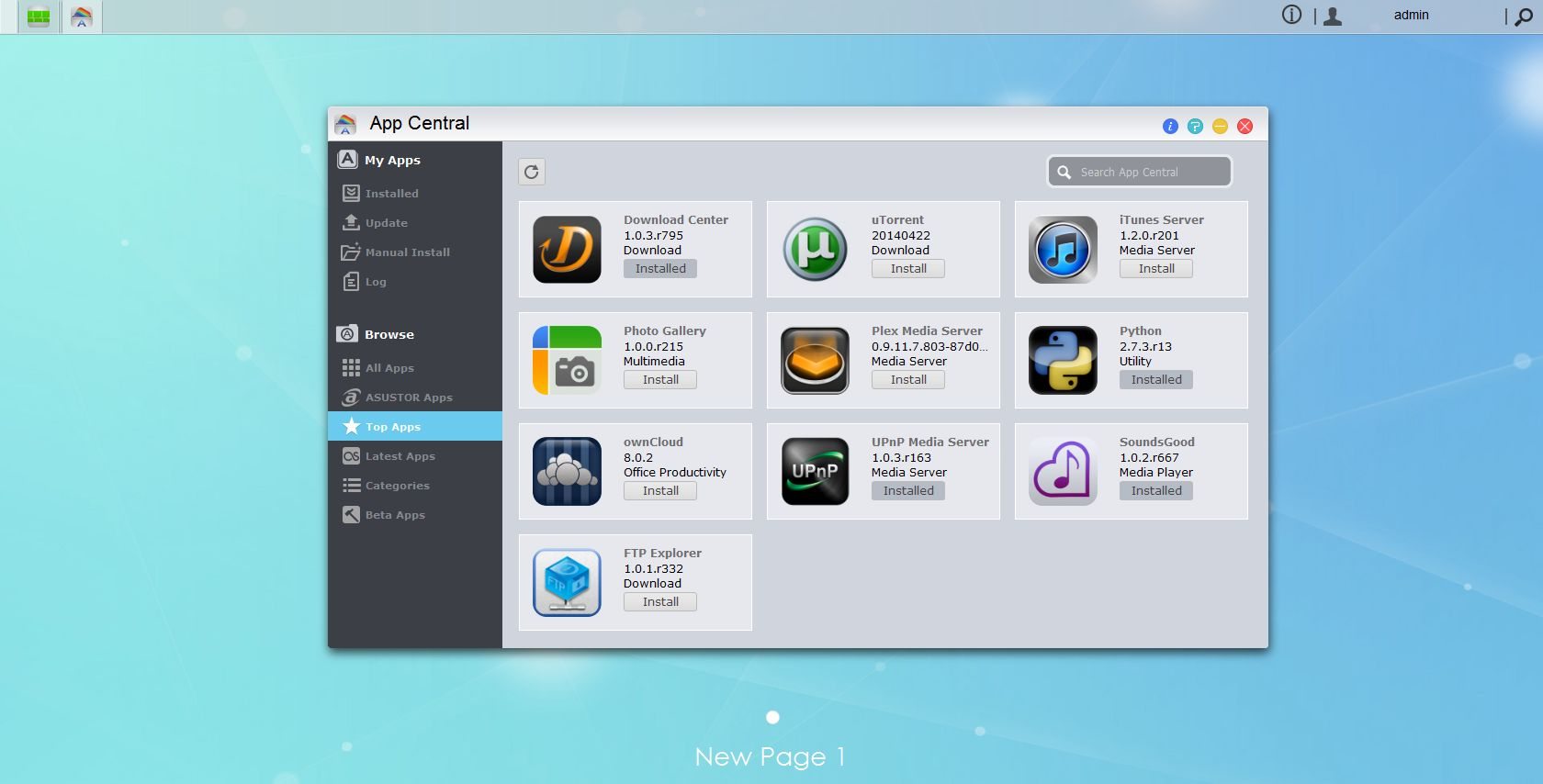Install iTunes Server
This screenshot has height=784, width=1543.
pyautogui.click(x=1156, y=269)
